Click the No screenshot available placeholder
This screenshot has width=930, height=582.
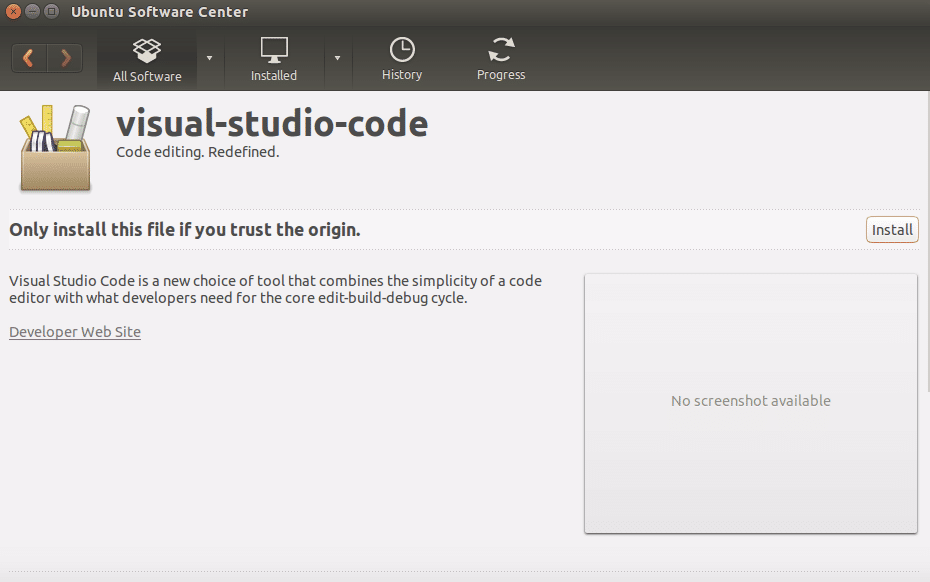coord(751,403)
